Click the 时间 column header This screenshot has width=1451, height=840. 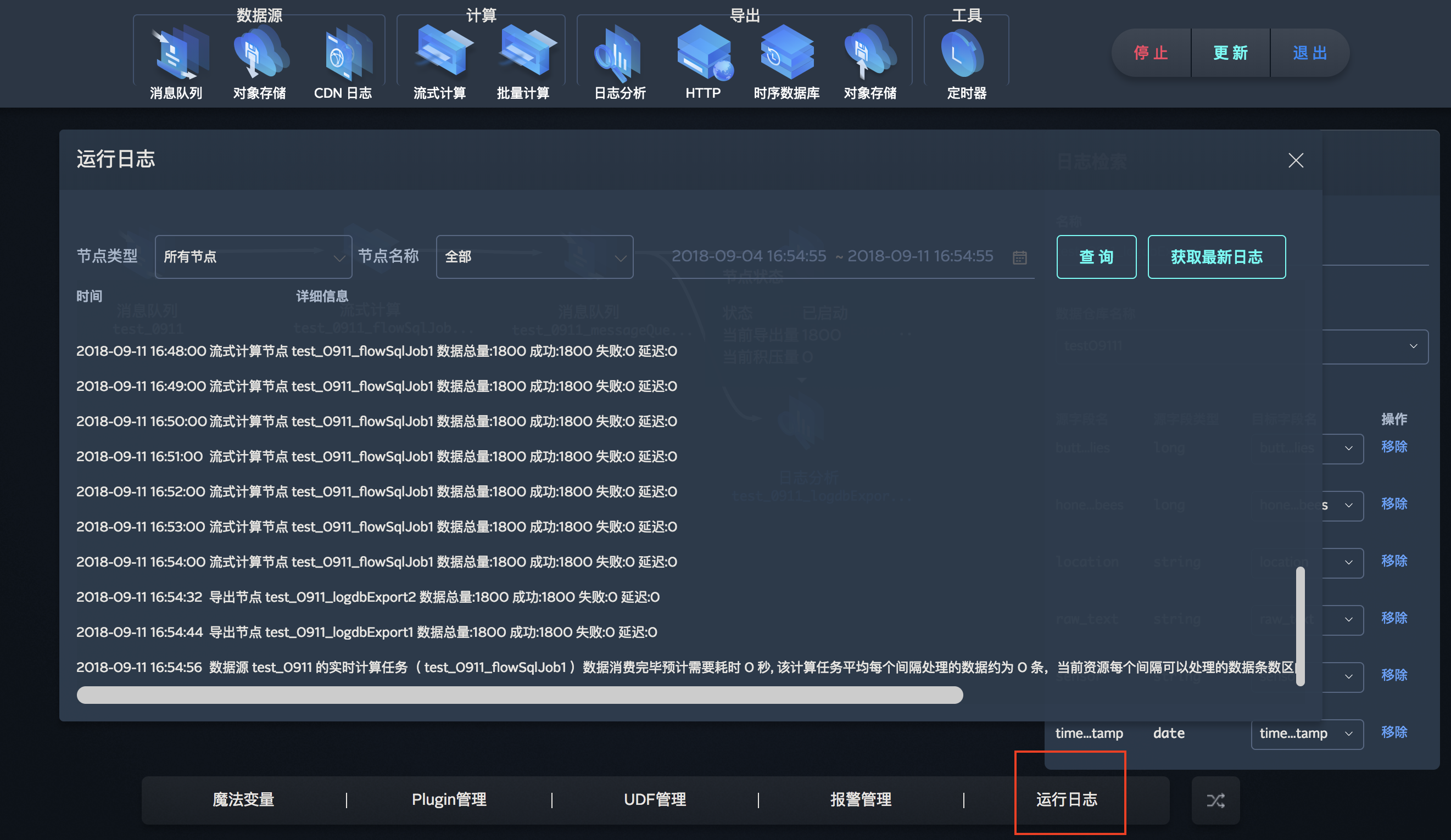[90, 296]
